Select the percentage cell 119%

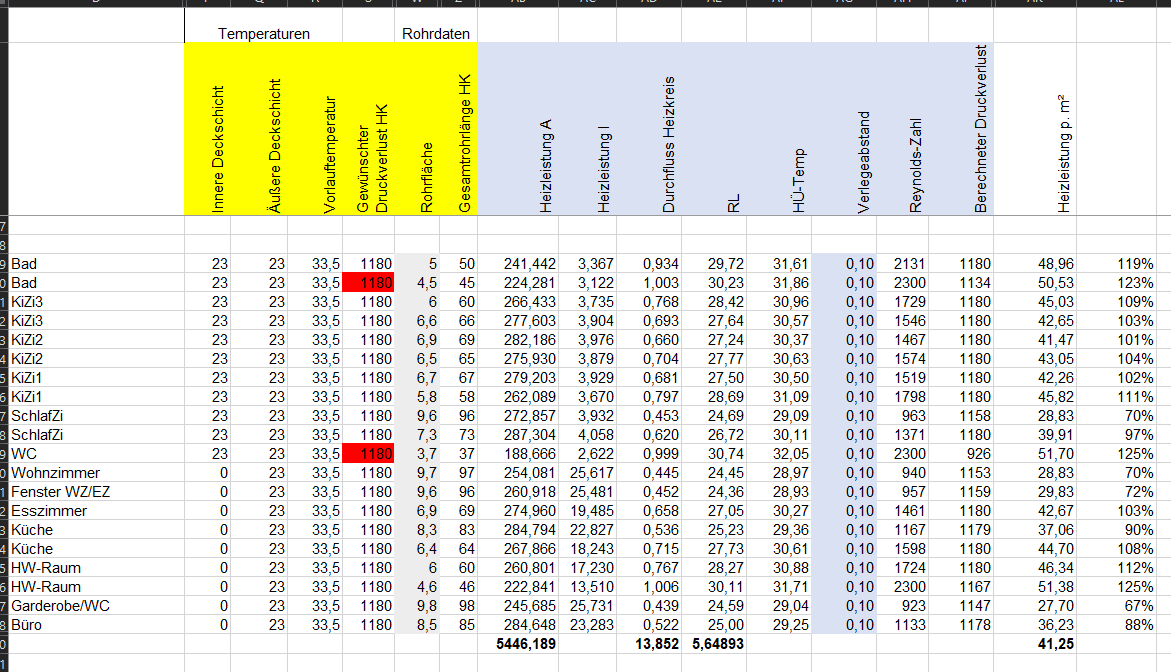click(1117, 264)
